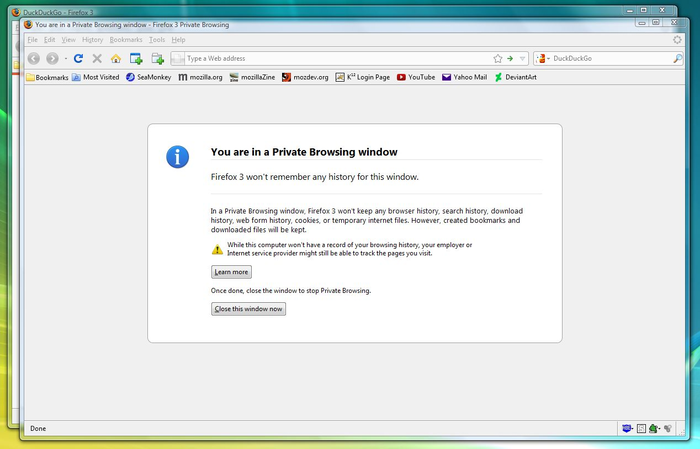Click the gray circles status bar icon
700x449 pixels.
(x=668, y=428)
